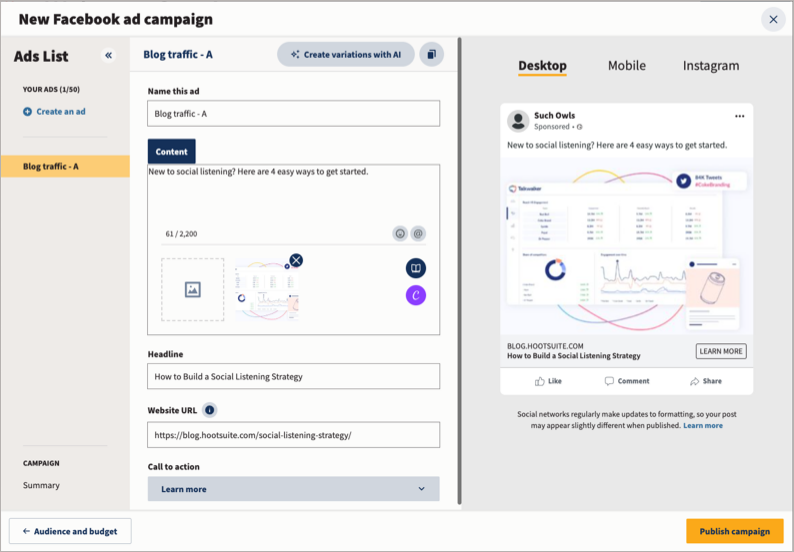Remove the attached image with the X icon
794x552 pixels.
[x=296, y=260]
